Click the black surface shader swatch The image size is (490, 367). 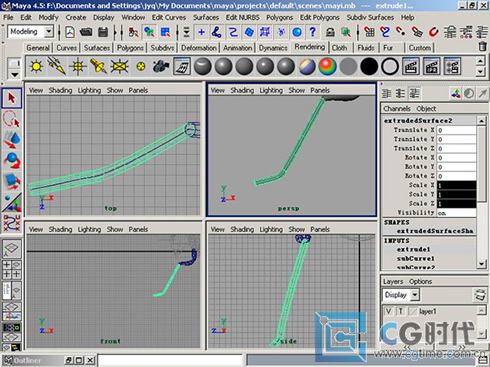(x=369, y=66)
